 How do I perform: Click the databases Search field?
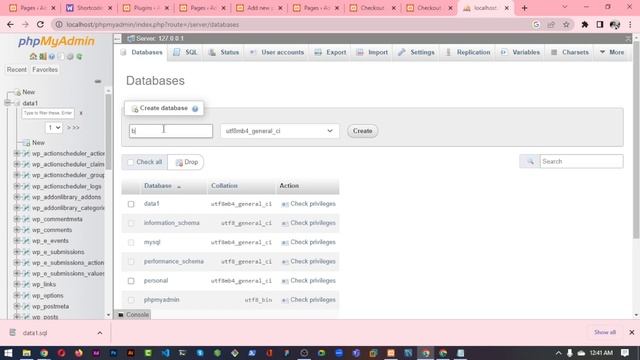[x=581, y=162]
